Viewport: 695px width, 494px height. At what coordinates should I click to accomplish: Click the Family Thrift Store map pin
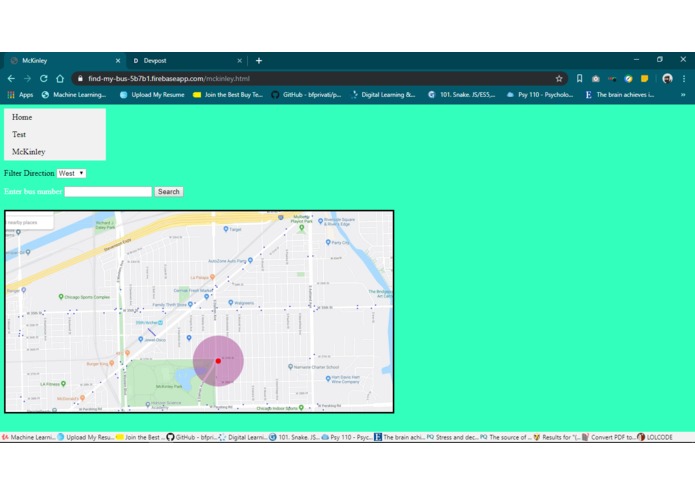[x=190, y=304]
